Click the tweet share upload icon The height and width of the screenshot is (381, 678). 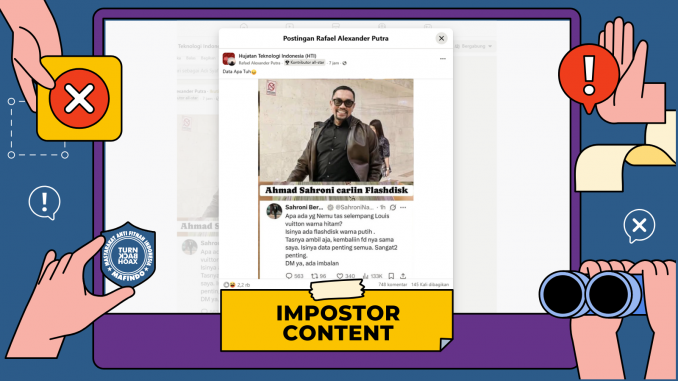[x=403, y=276]
